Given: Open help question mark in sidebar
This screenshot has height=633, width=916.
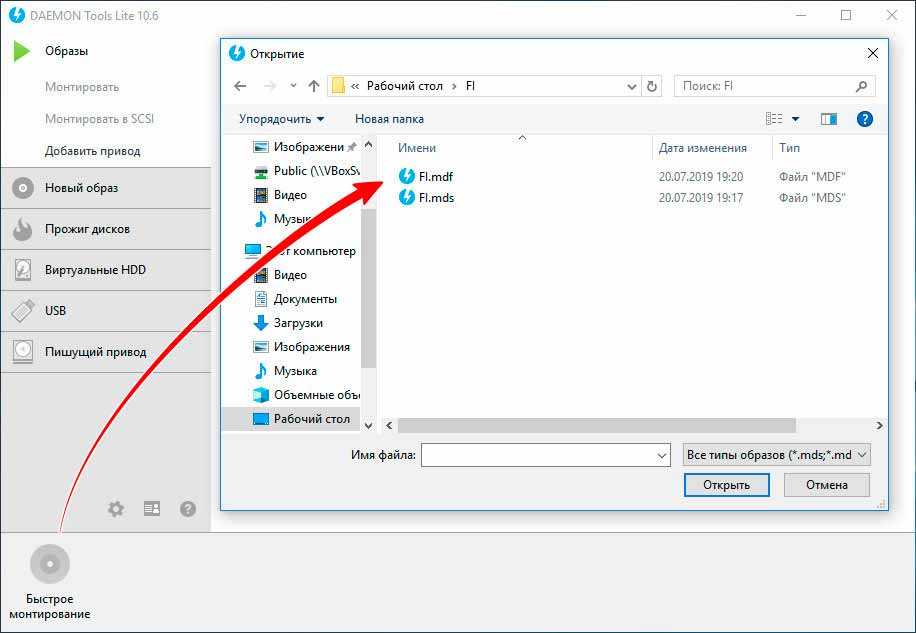Looking at the screenshot, I should (x=188, y=509).
